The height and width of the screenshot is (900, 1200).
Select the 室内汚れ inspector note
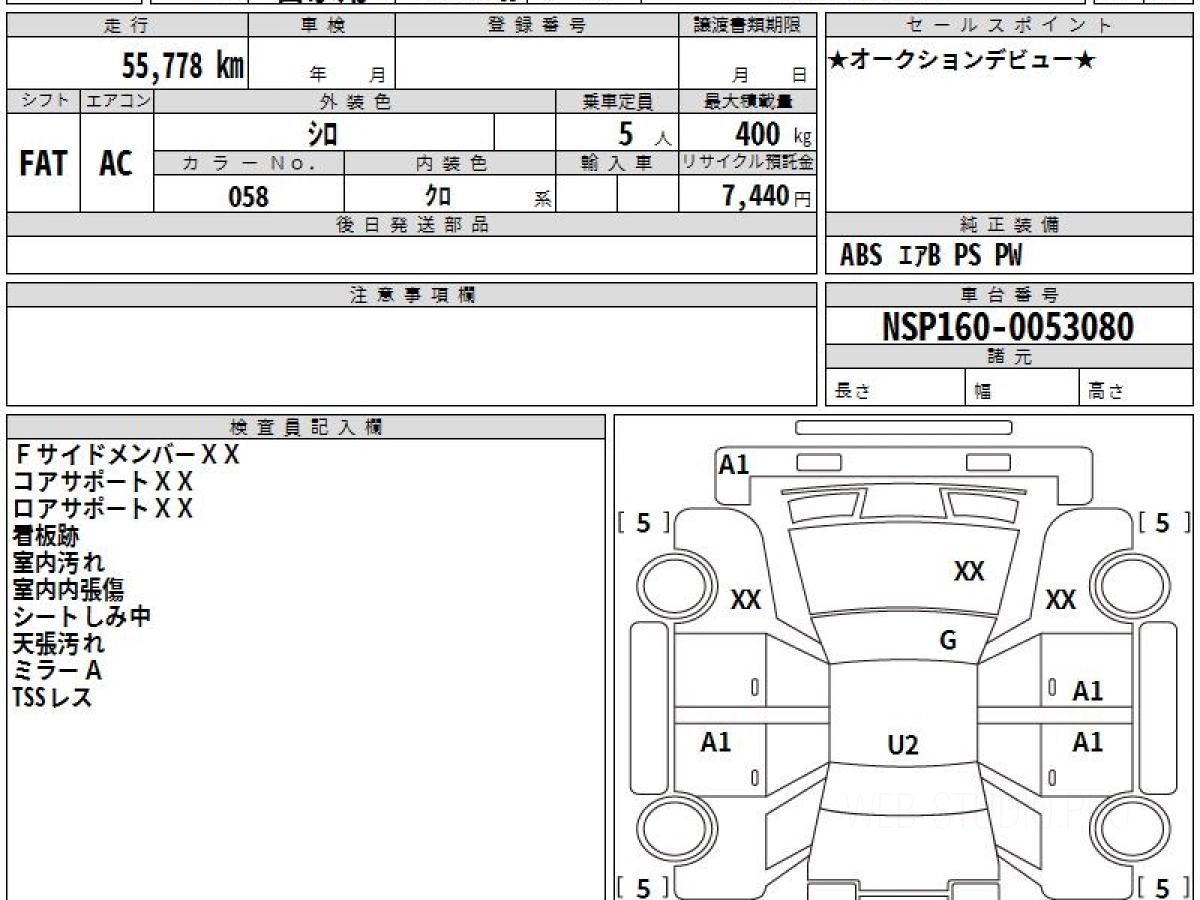pyautogui.click(x=59, y=563)
